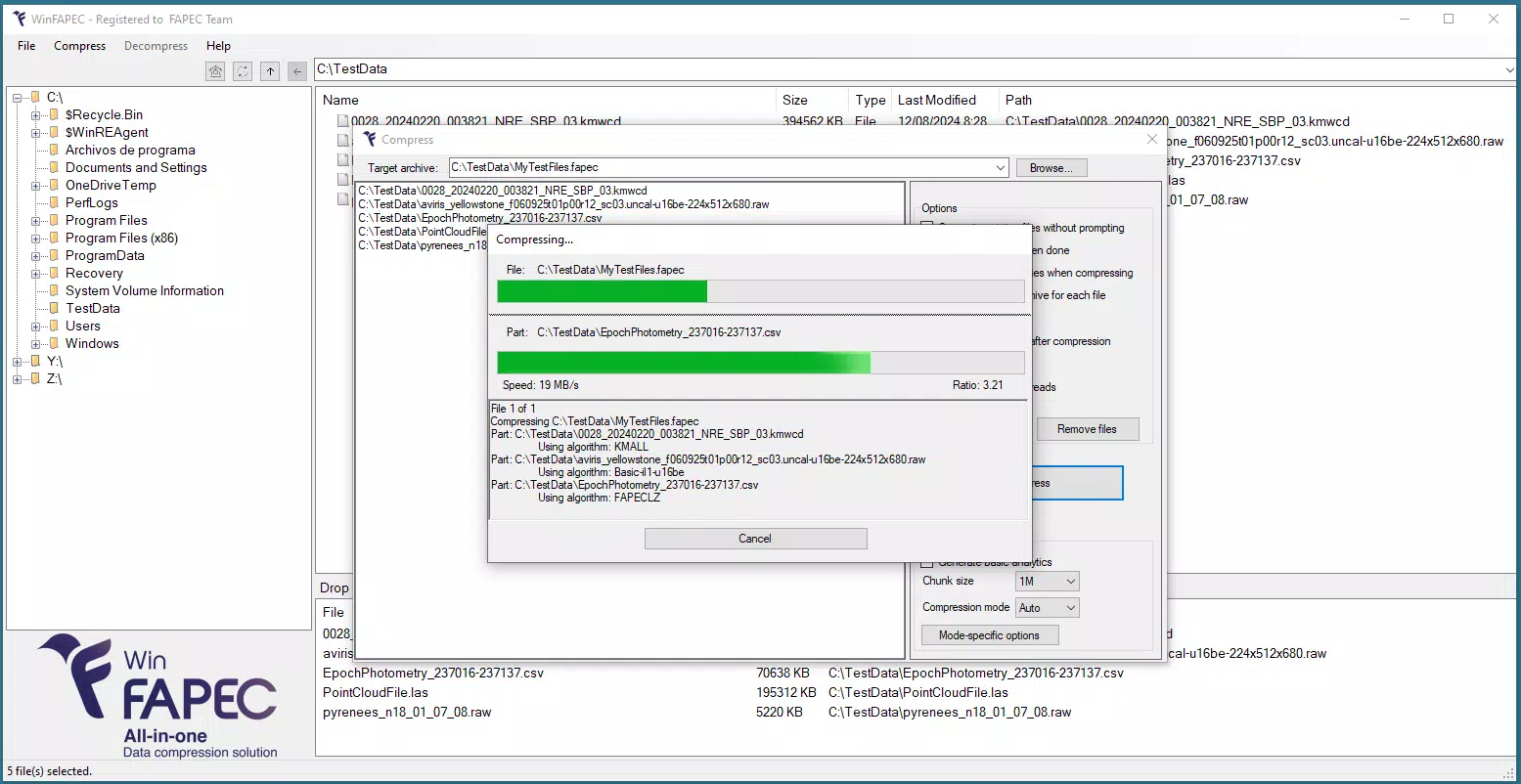Viewport: 1521px width, 784px height.
Task: Open the Help menu
Action: [218, 46]
